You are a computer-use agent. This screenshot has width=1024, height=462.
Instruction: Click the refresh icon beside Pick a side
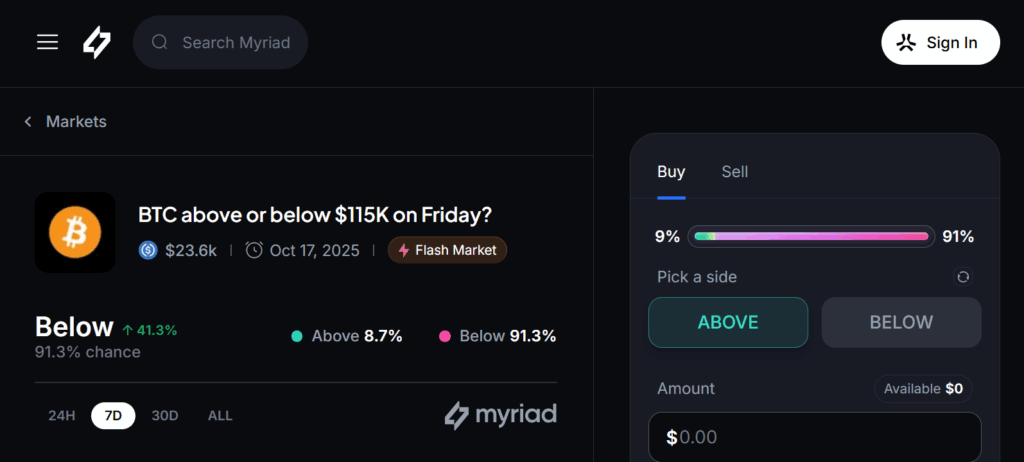click(963, 277)
